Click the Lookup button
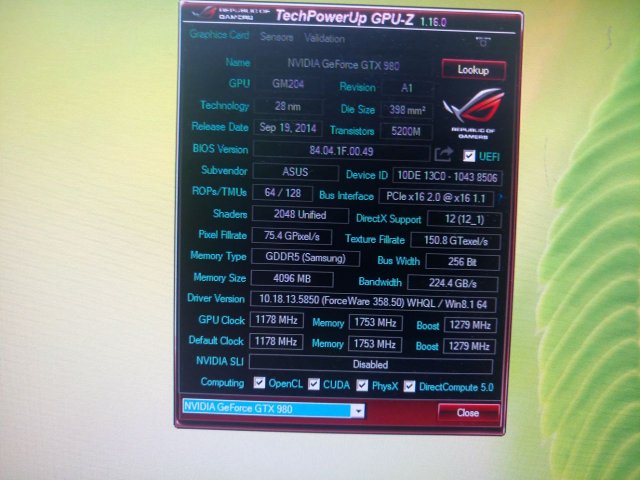 (473, 70)
